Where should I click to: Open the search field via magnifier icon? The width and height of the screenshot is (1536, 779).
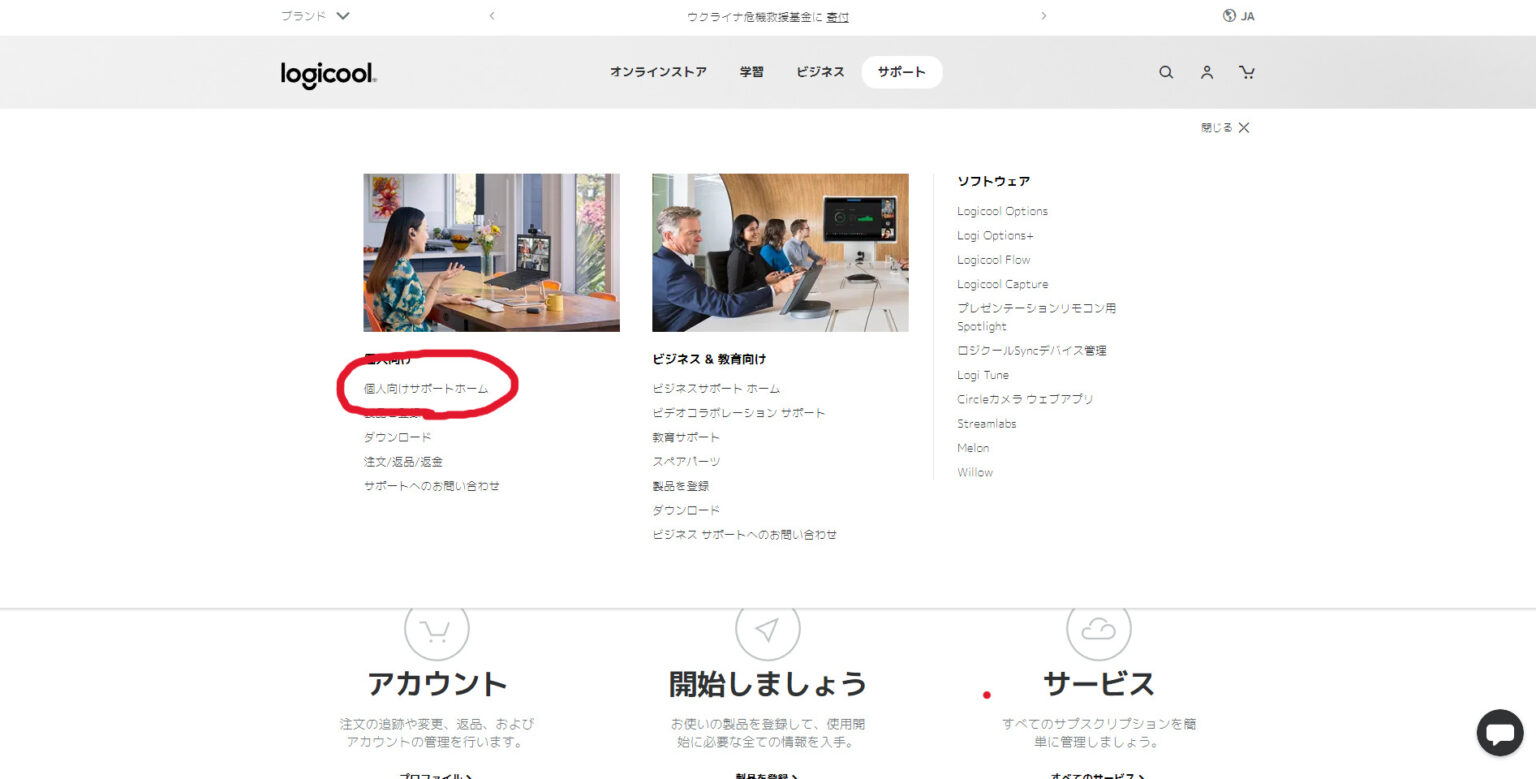[x=1166, y=72]
